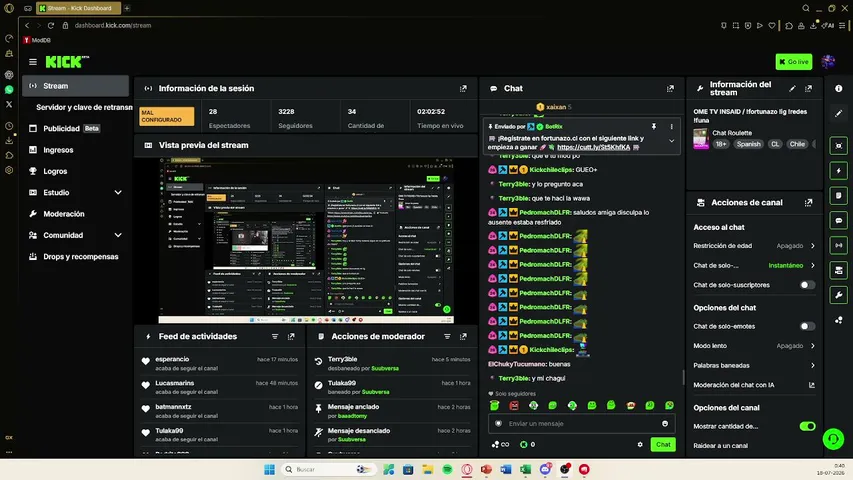Image resolution: width=853 pixels, height=480 pixels.
Task: Turn off Mostrar cantidad de... switch
Action: pos(807,426)
